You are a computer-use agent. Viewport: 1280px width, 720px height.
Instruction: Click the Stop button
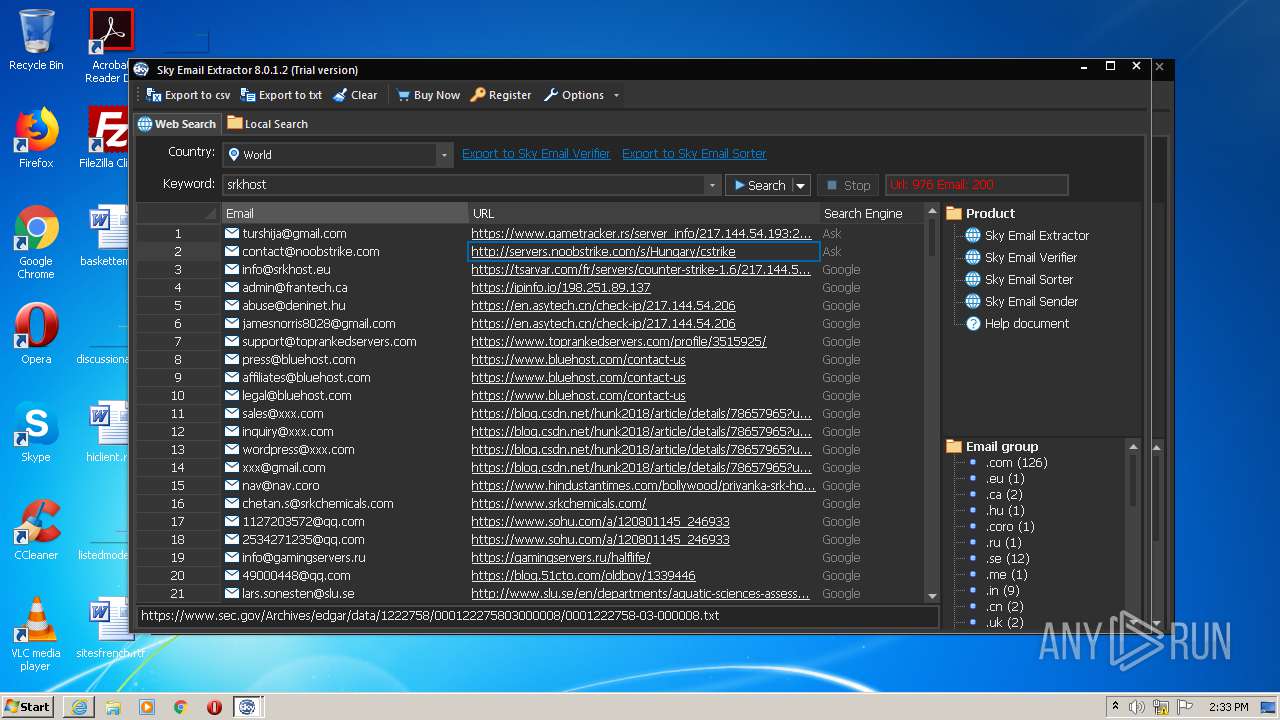click(848, 185)
